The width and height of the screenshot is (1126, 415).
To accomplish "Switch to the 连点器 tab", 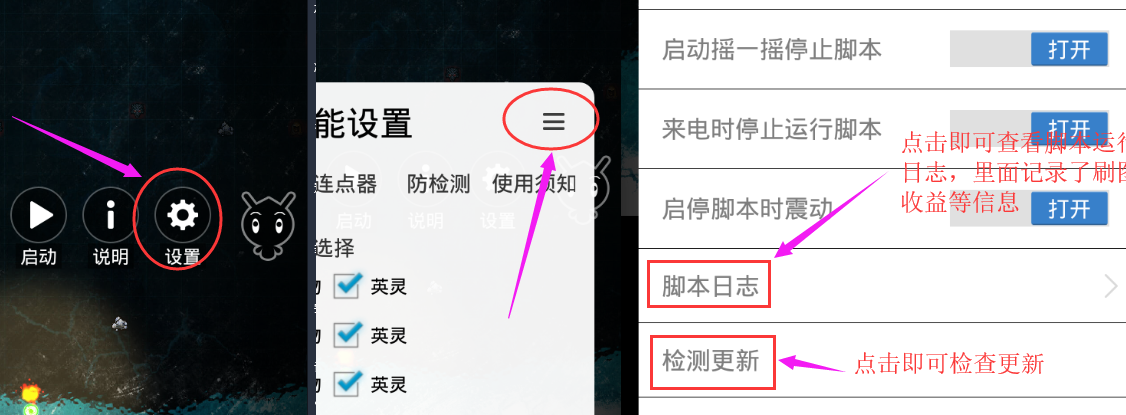I will point(345,184).
